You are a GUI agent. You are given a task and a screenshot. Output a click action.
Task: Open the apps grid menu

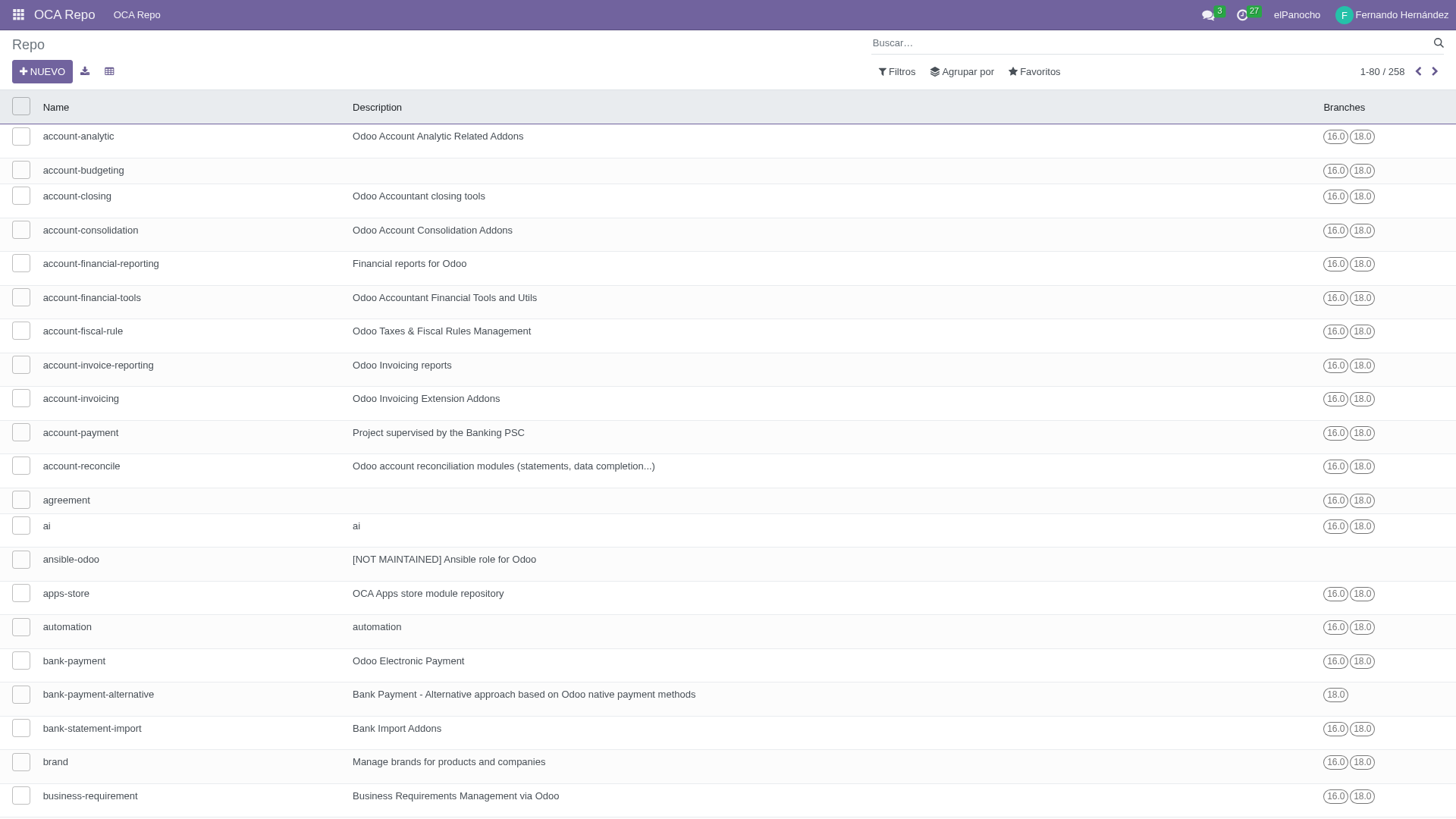(x=17, y=14)
